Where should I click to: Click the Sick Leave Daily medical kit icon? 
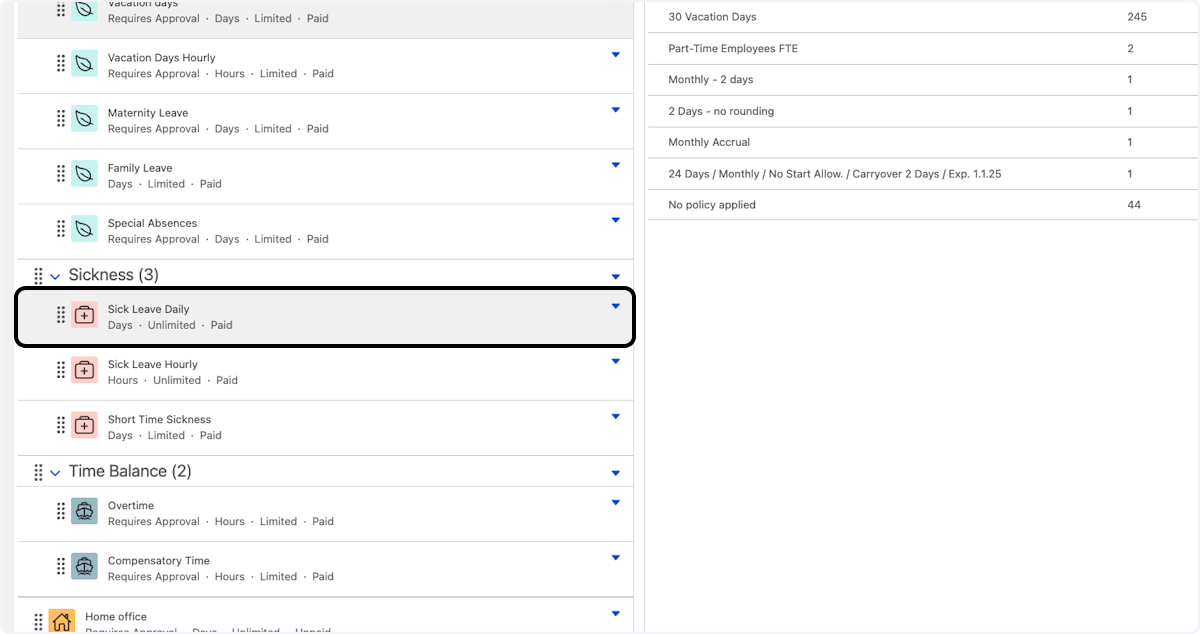[x=85, y=315]
